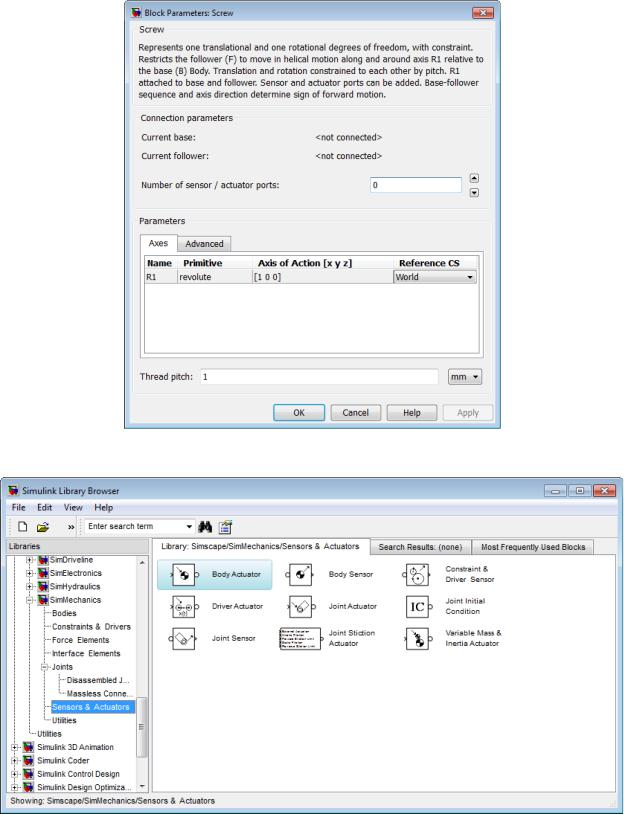Close the Block Parameters Screw dialog
Image resolution: width=624 pixels, height=814 pixels.
pyautogui.click(x=482, y=13)
